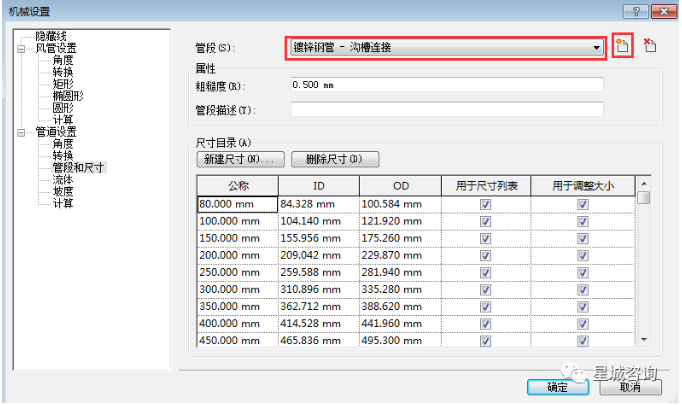Select 隐藏线 in the settings tree
The image size is (682, 405).
point(50,36)
